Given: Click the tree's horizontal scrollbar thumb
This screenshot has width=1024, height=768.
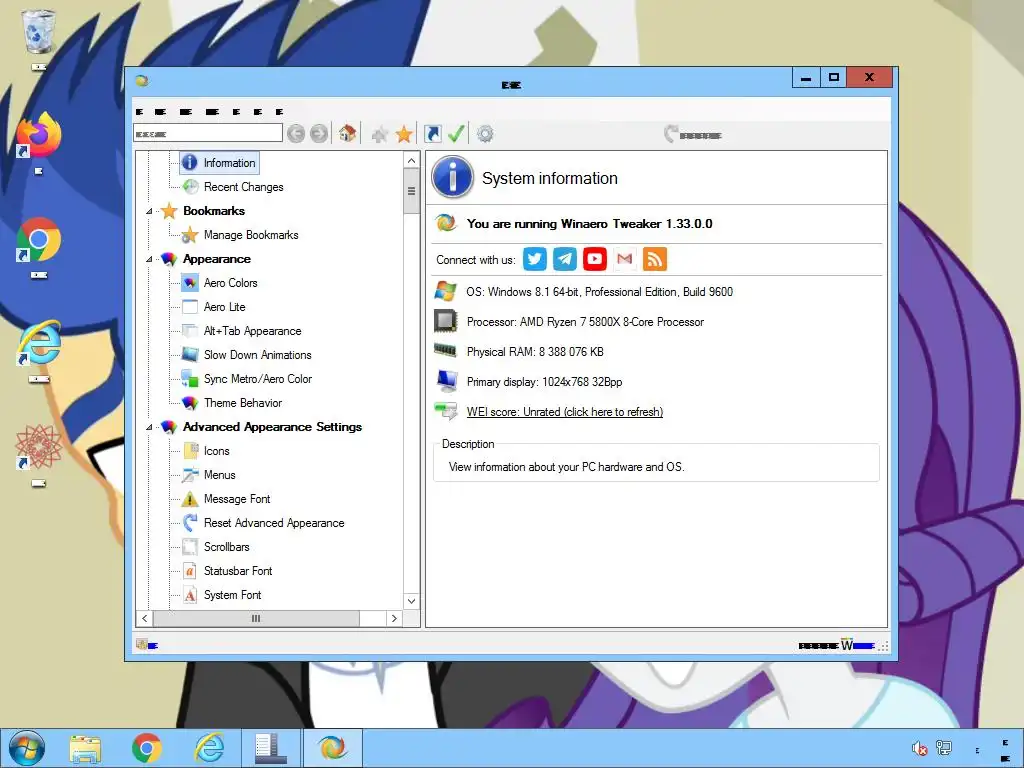Looking at the screenshot, I should [256, 618].
